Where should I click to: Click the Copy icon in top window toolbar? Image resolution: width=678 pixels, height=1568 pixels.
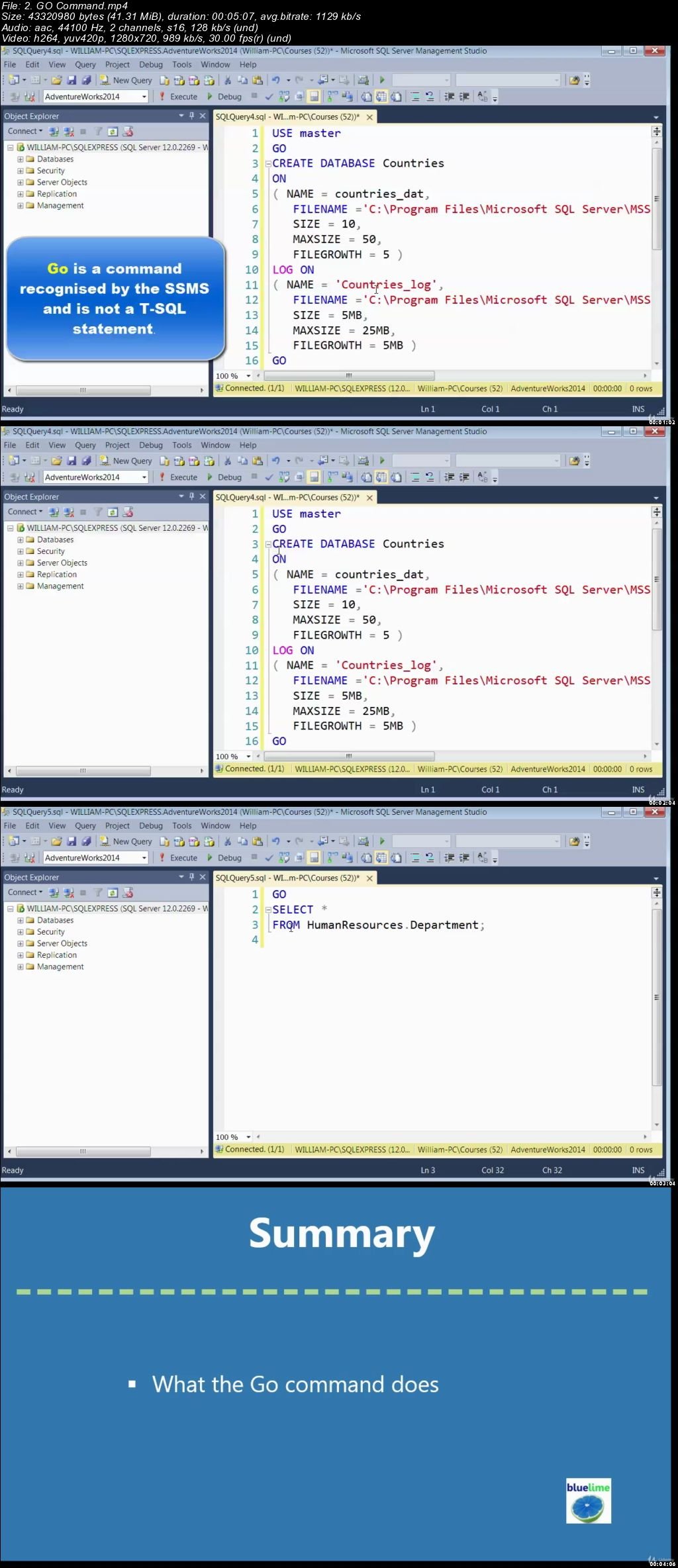242,80
